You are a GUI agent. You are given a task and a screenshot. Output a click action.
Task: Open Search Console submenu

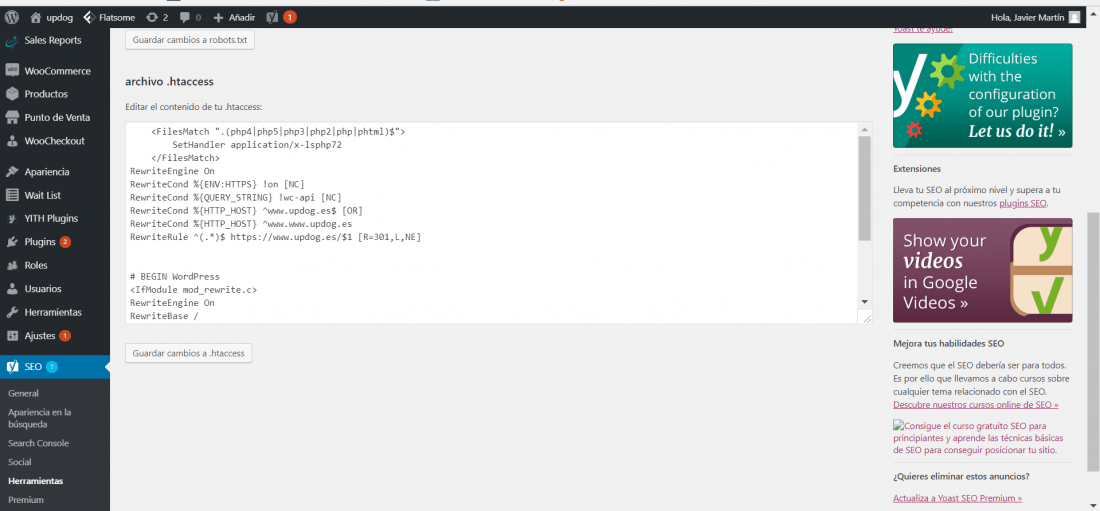pos(38,444)
